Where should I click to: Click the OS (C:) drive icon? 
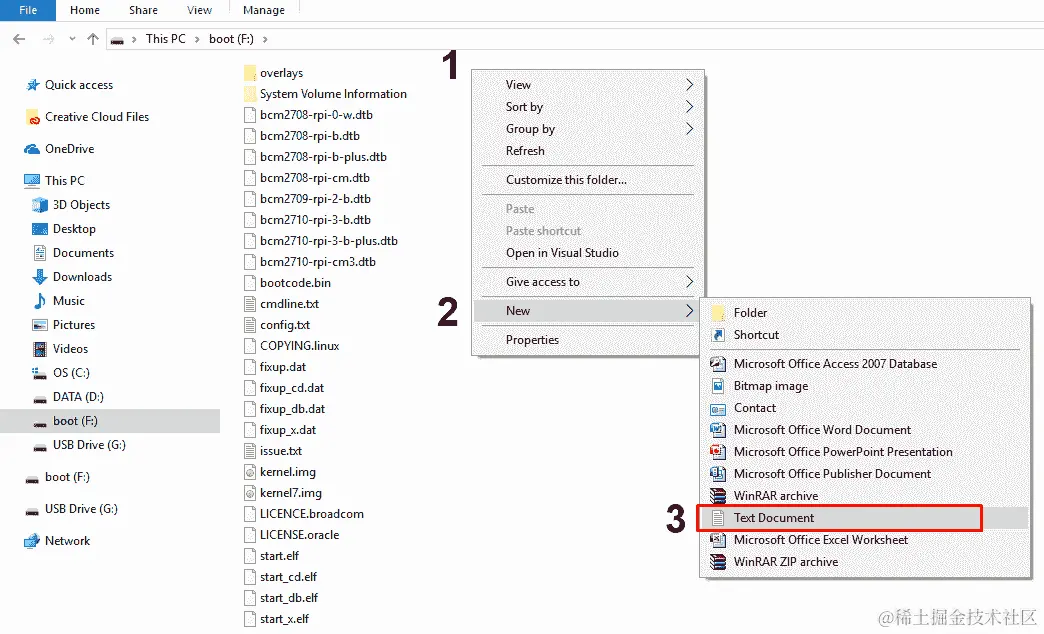[40, 373]
